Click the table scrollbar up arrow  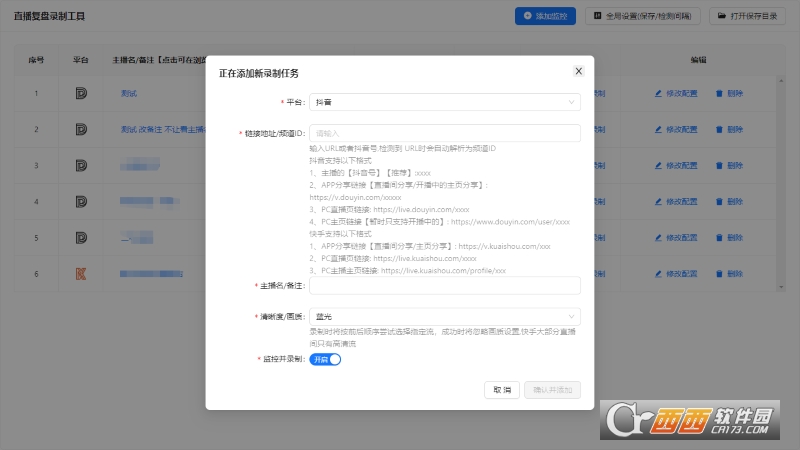(781, 81)
